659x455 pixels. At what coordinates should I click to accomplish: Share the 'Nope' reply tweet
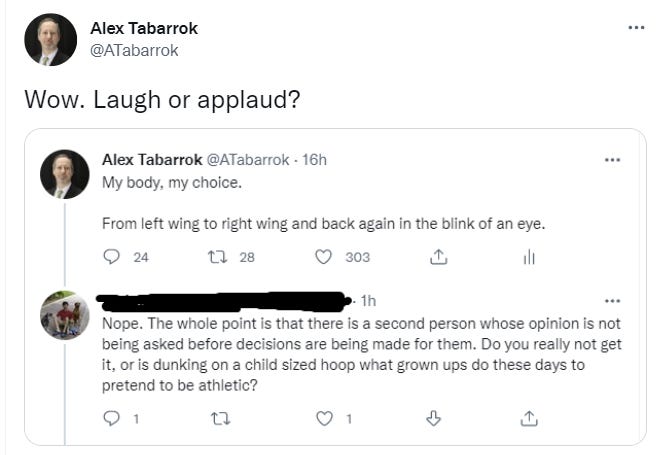point(529,419)
